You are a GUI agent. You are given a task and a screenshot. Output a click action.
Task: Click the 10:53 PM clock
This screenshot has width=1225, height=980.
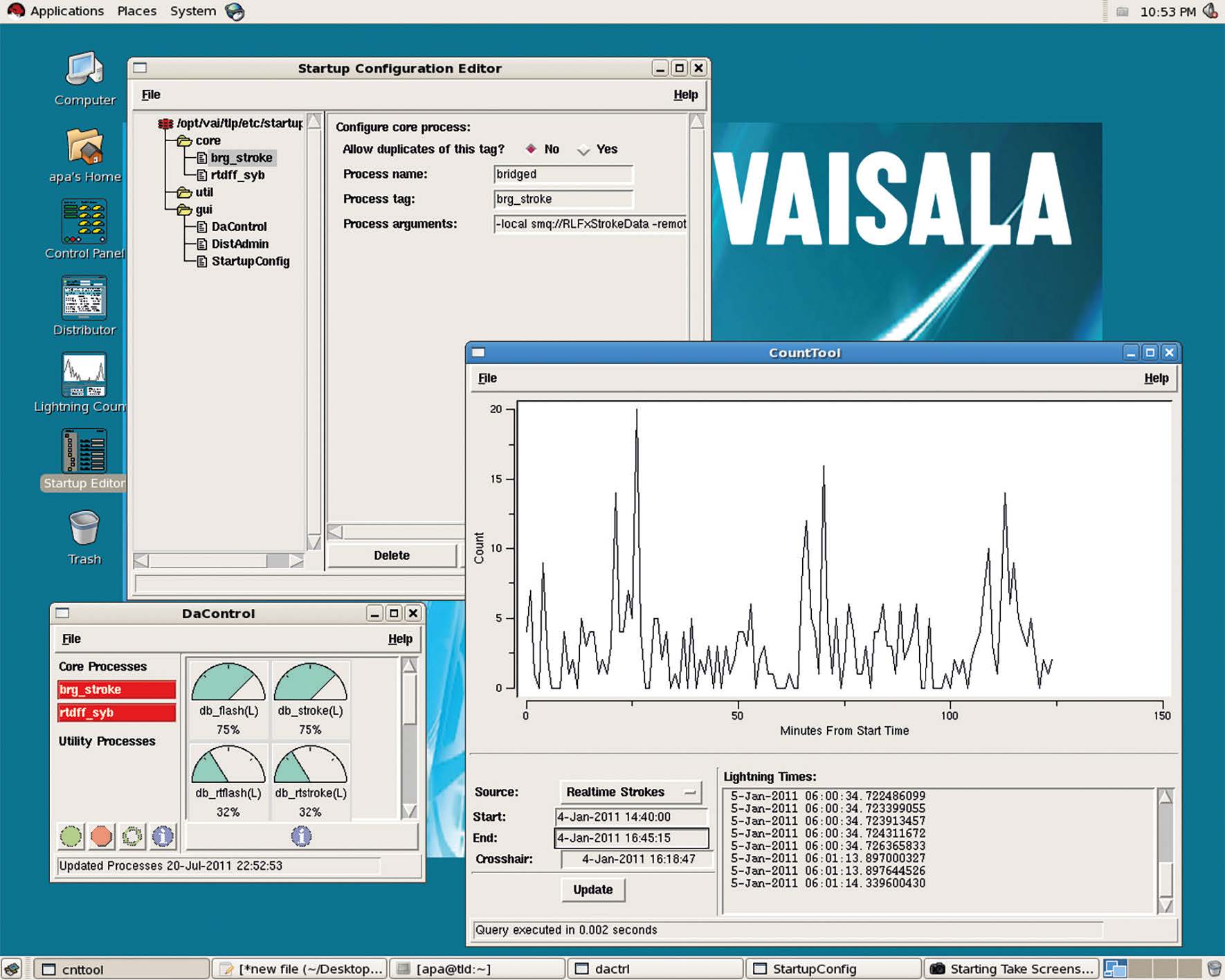pyautogui.click(x=1168, y=12)
